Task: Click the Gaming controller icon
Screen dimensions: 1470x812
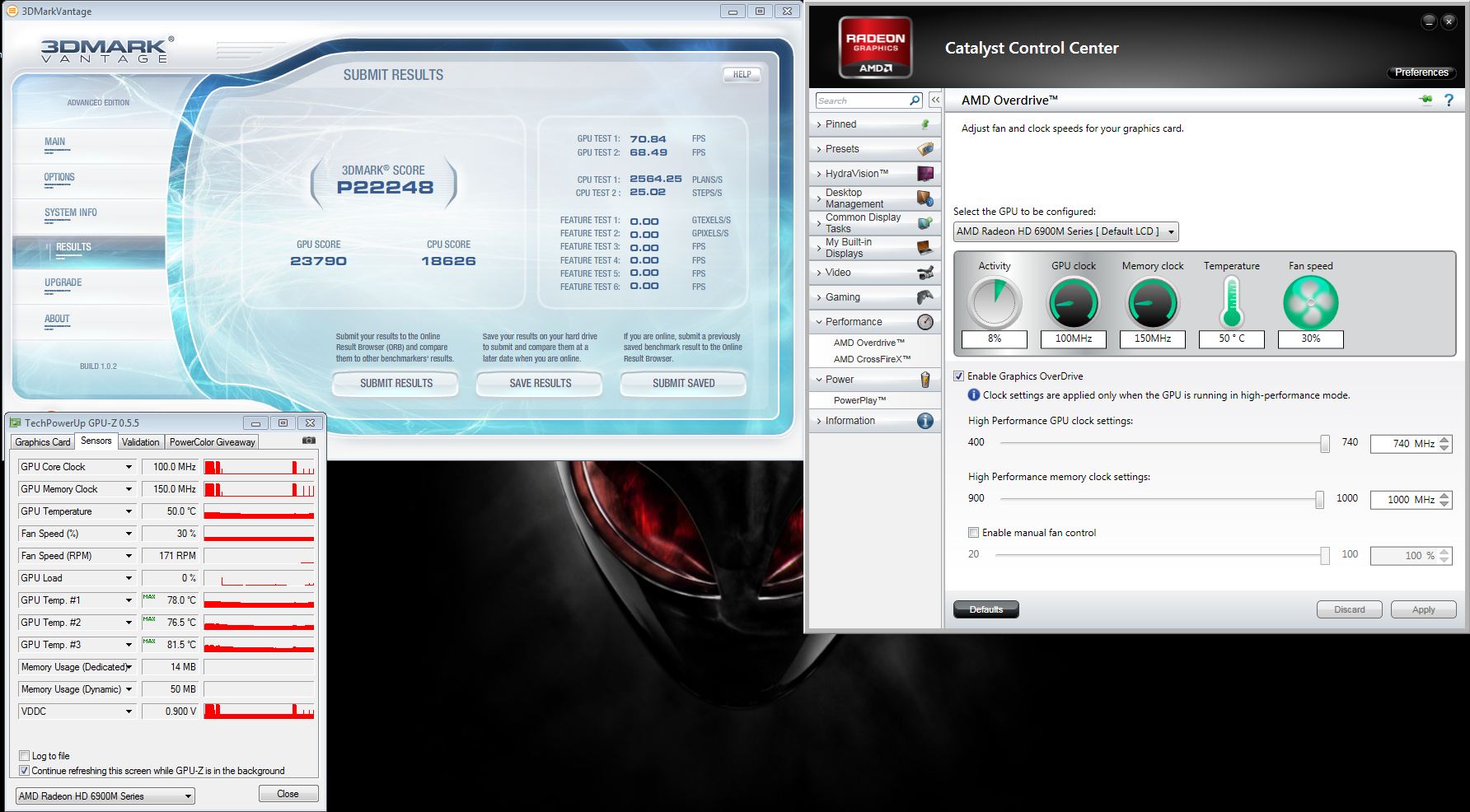Action: [925, 297]
